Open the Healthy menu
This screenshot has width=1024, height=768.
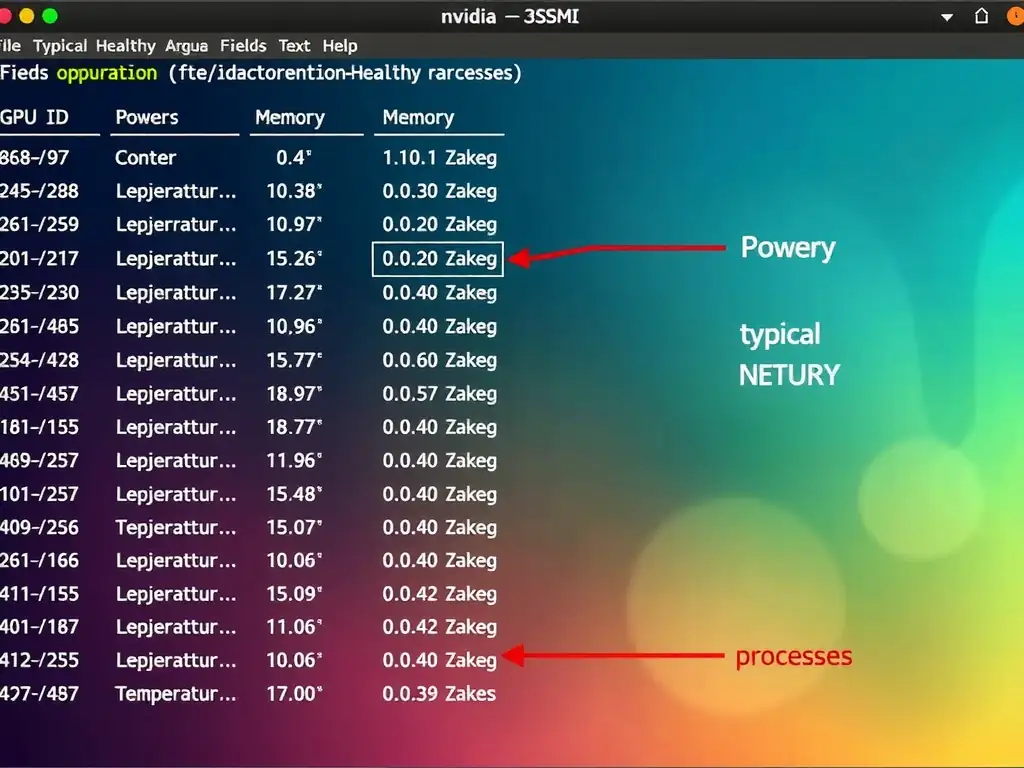125,46
